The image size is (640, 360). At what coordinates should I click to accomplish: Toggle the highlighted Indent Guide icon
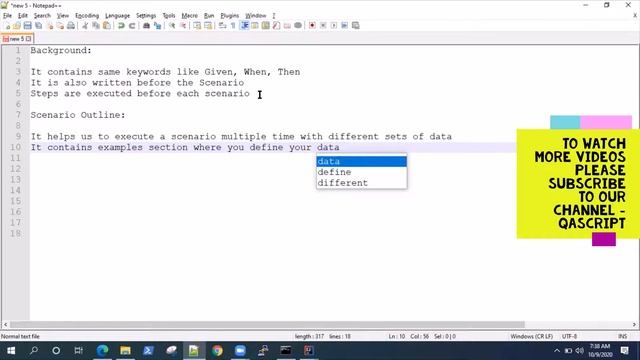tap(244, 26)
